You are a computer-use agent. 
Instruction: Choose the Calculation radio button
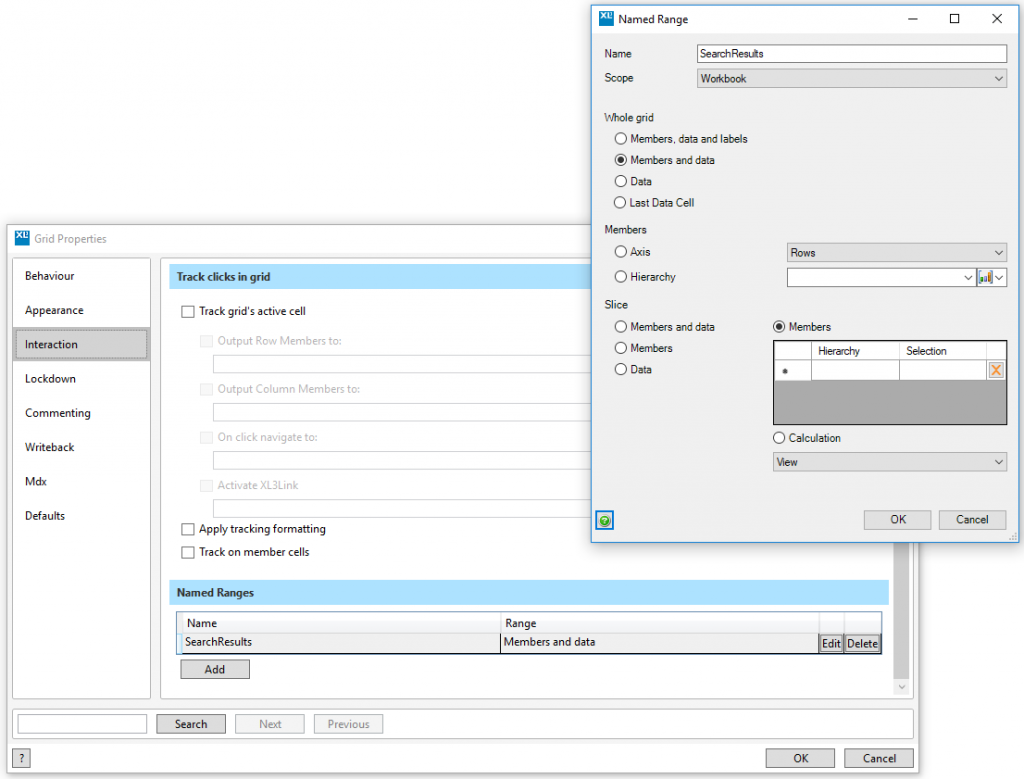point(780,438)
